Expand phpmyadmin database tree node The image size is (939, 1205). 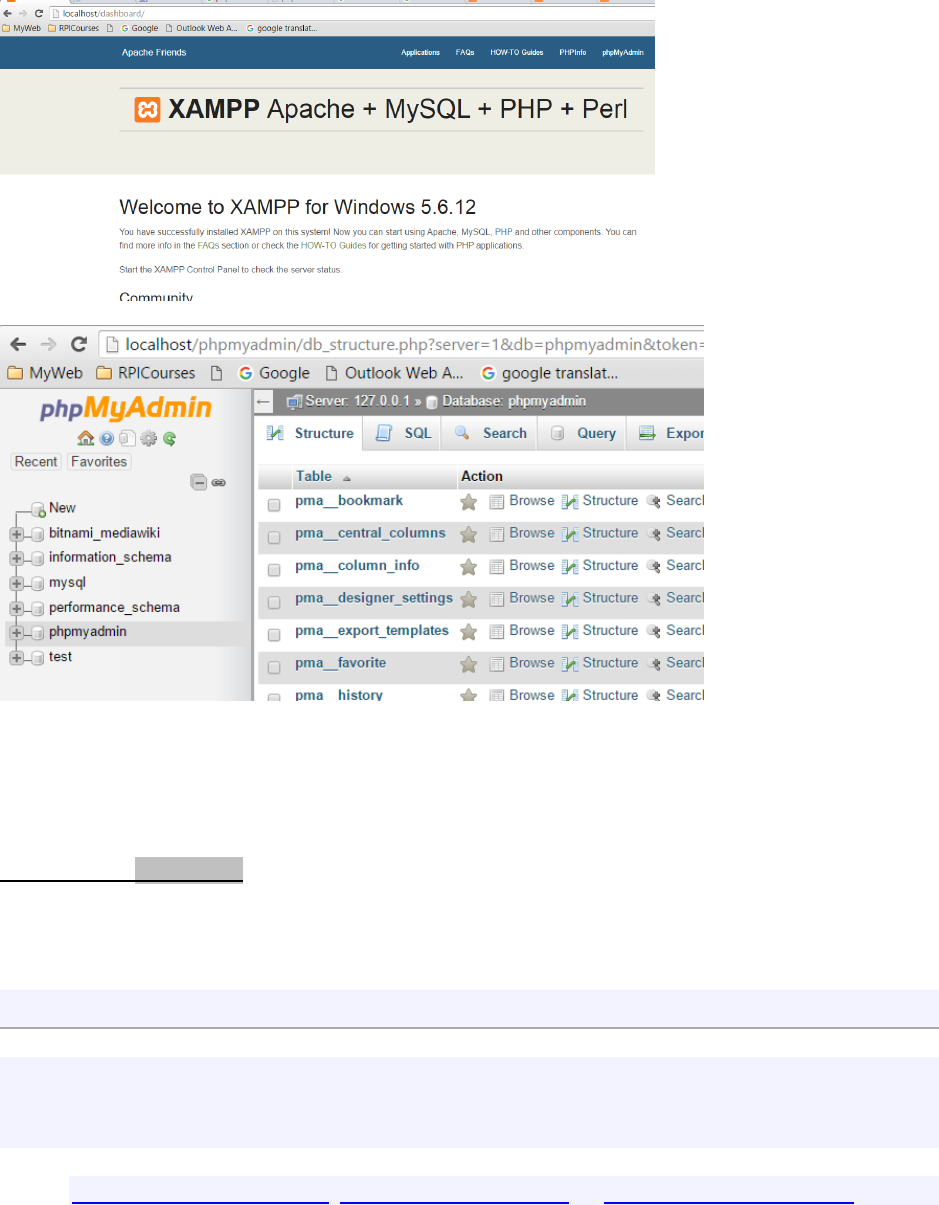coord(16,633)
